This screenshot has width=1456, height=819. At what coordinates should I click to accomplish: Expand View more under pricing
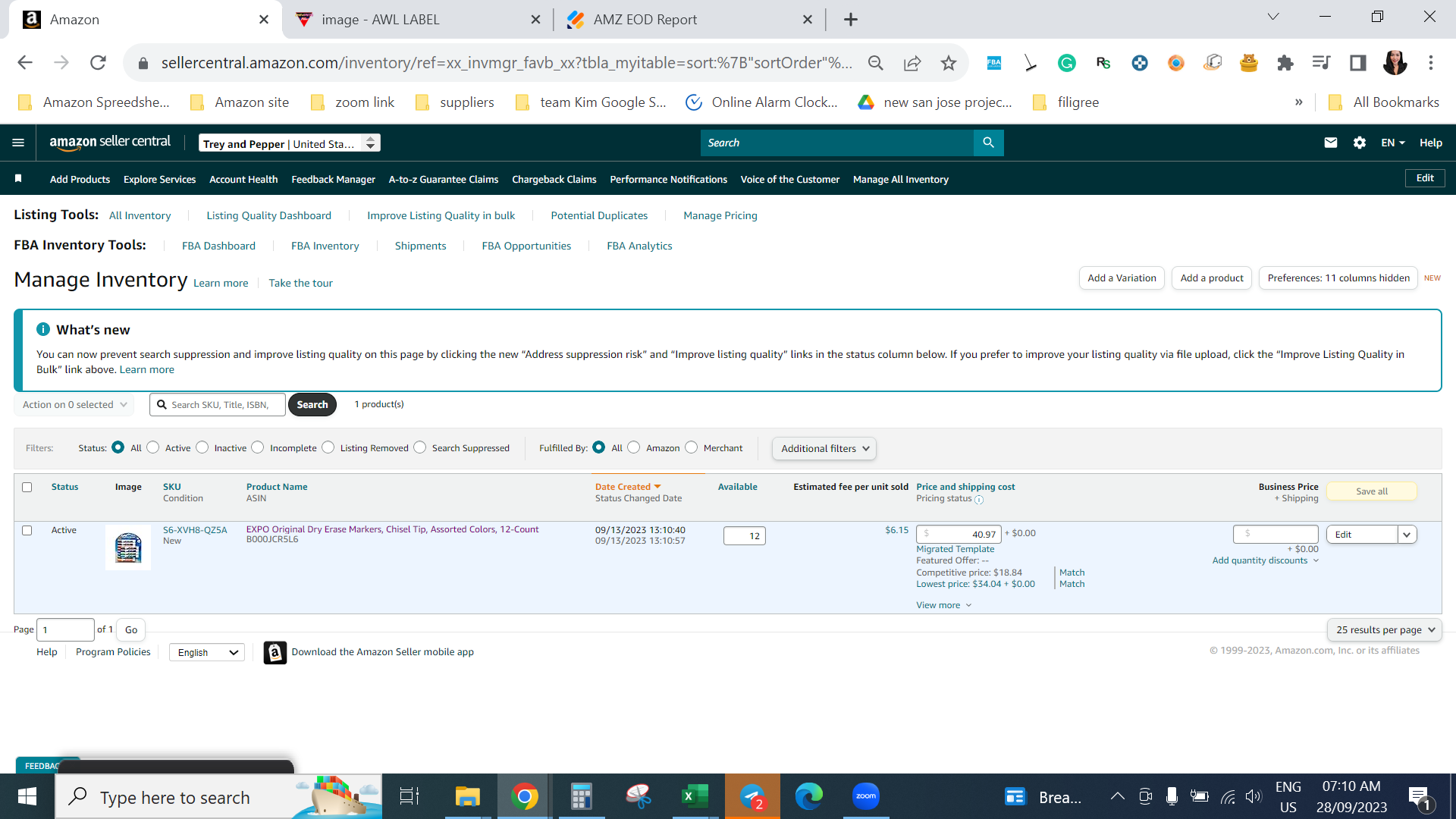(943, 605)
